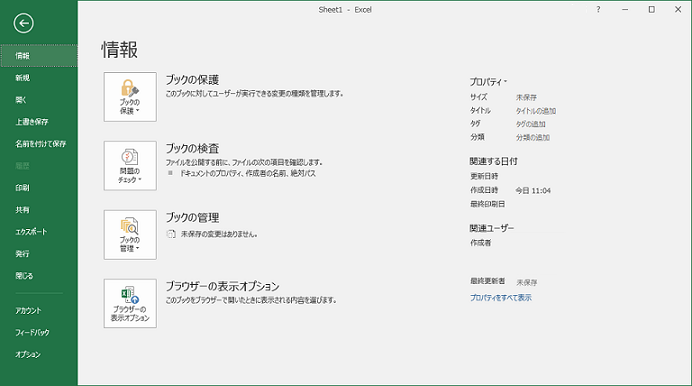Click the 関連する日付 heading
The height and width of the screenshot is (386, 692).
493,161
